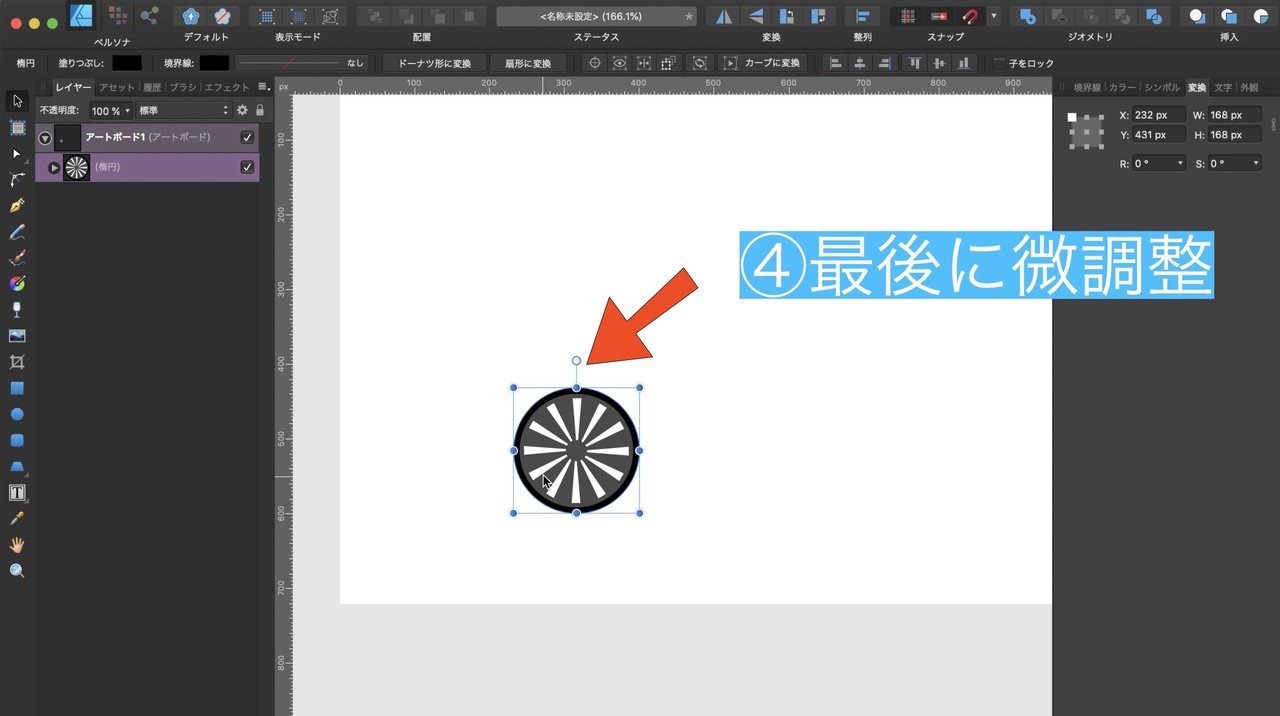Select the Rounded Rectangle tool
The height and width of the screenshot is (716, 1280).
(x=17, y=440)
